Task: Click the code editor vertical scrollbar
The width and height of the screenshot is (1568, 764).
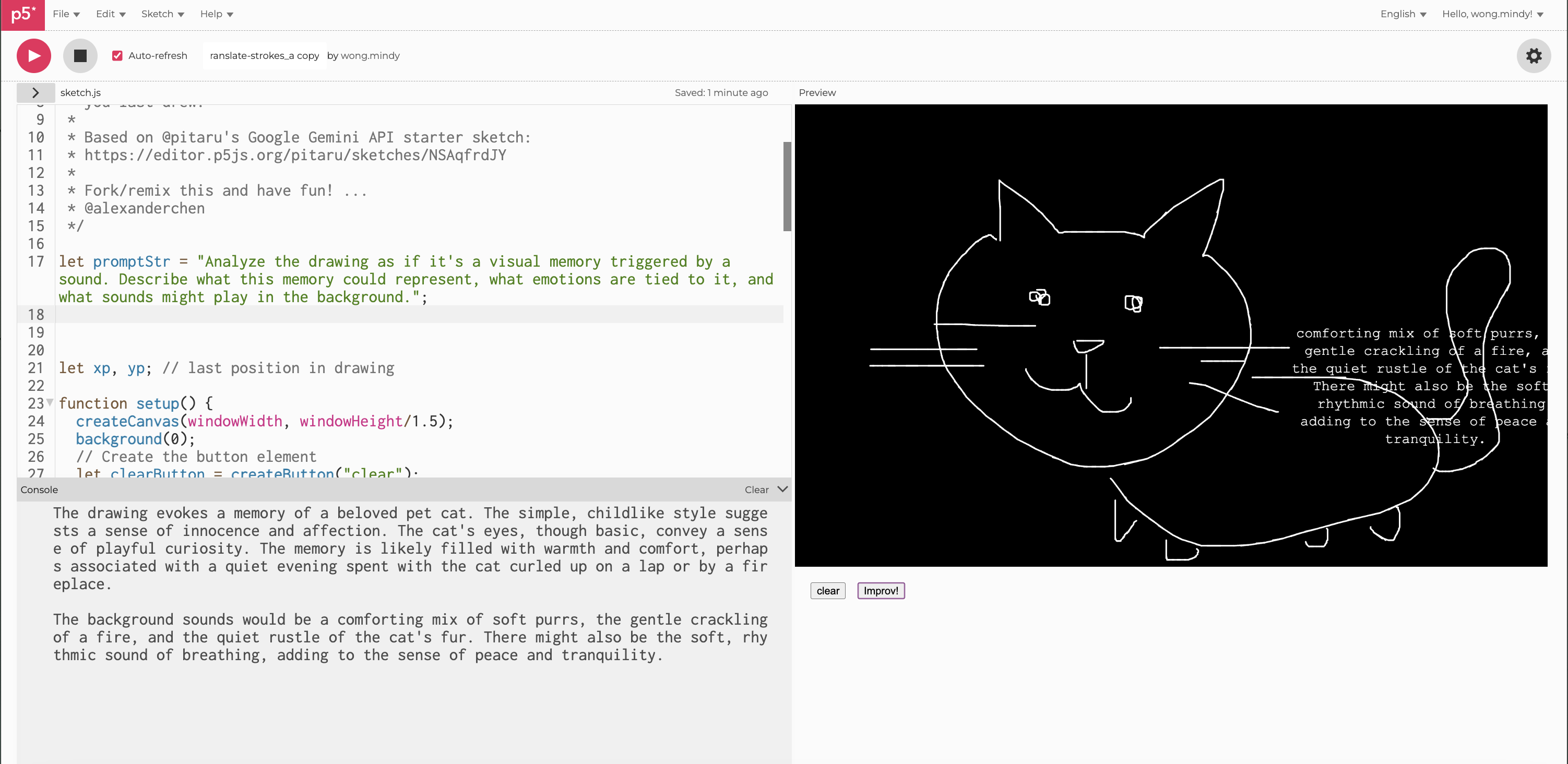Action: 787,186
